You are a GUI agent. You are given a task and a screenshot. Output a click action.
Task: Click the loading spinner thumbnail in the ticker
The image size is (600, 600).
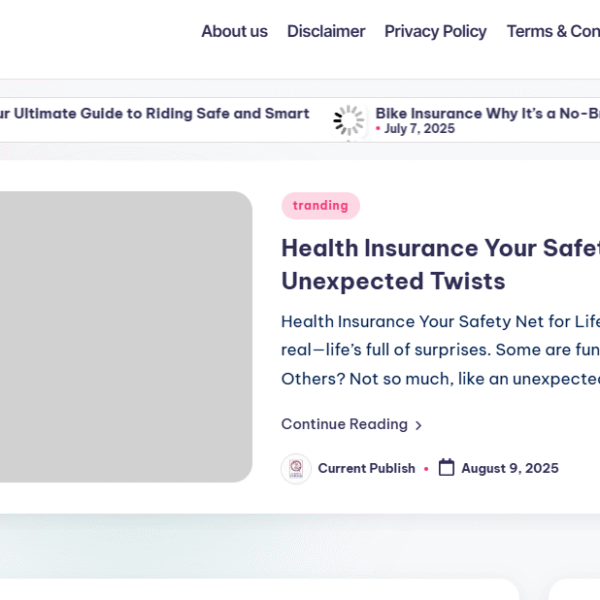349,120
